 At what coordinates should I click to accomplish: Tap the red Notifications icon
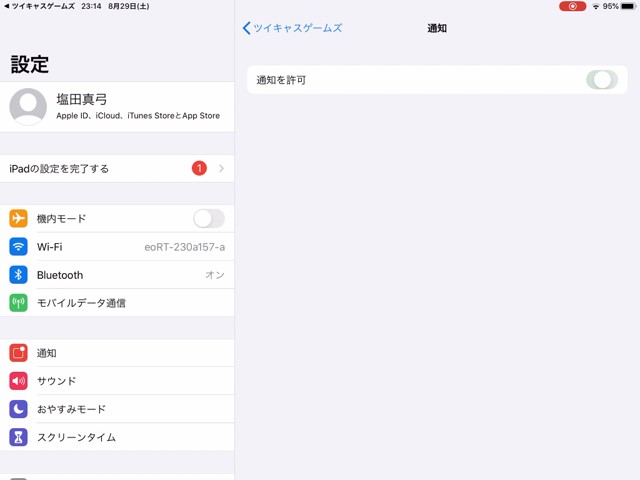tap(18, 353)
